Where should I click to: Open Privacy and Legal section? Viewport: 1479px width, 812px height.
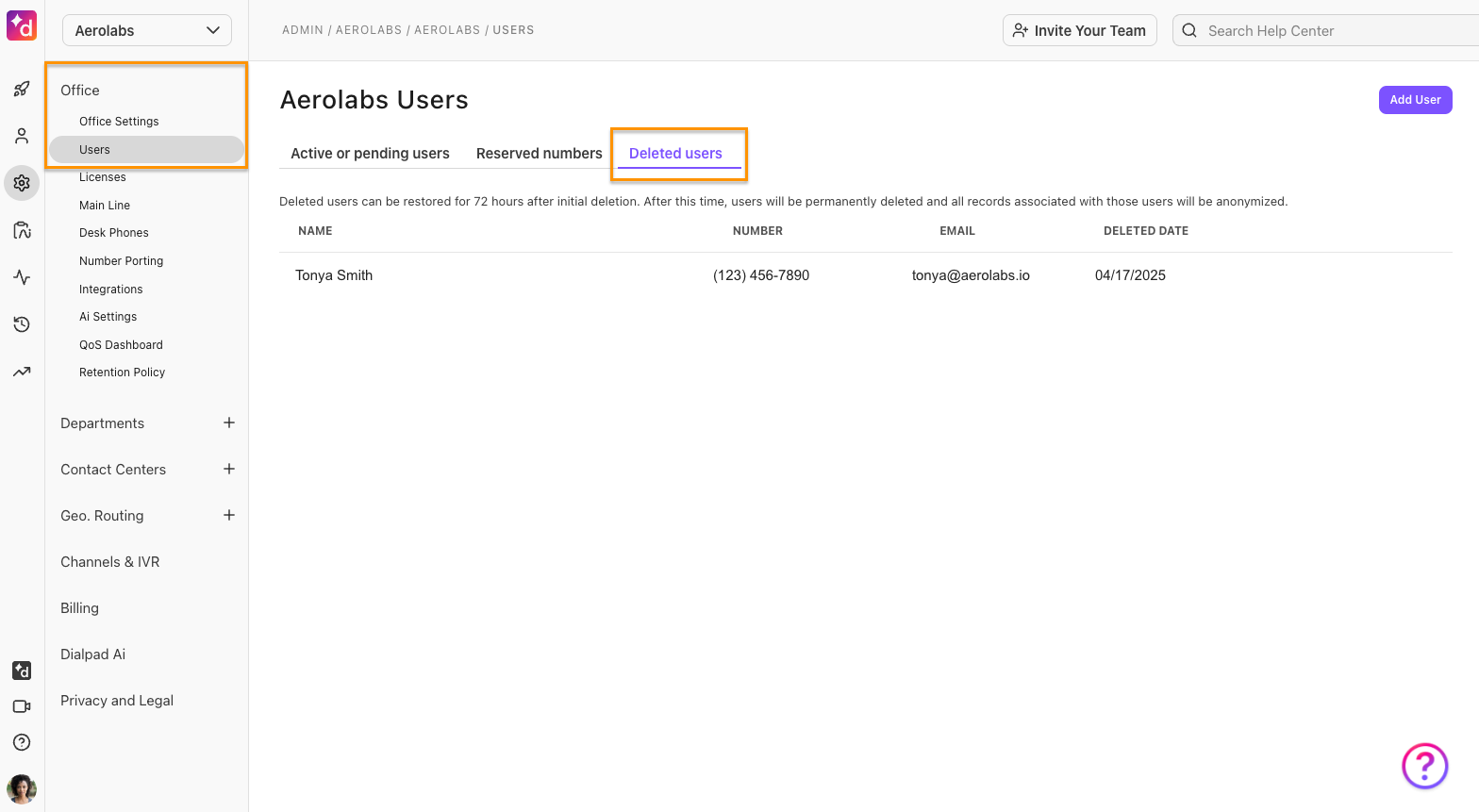[117, 701]
